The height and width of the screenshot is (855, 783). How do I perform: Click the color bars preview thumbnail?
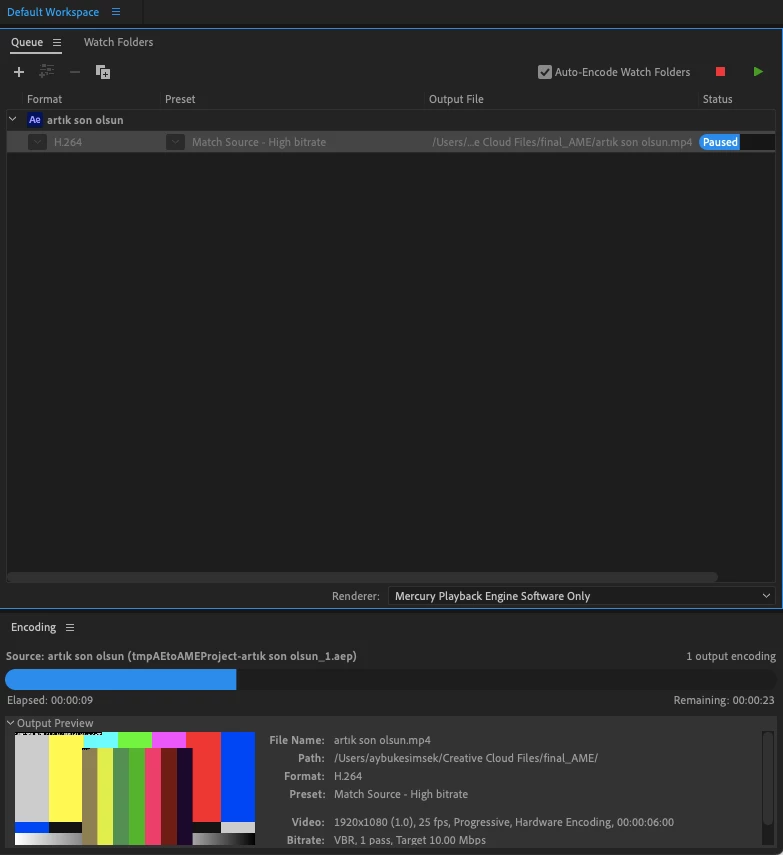[135, 788]
